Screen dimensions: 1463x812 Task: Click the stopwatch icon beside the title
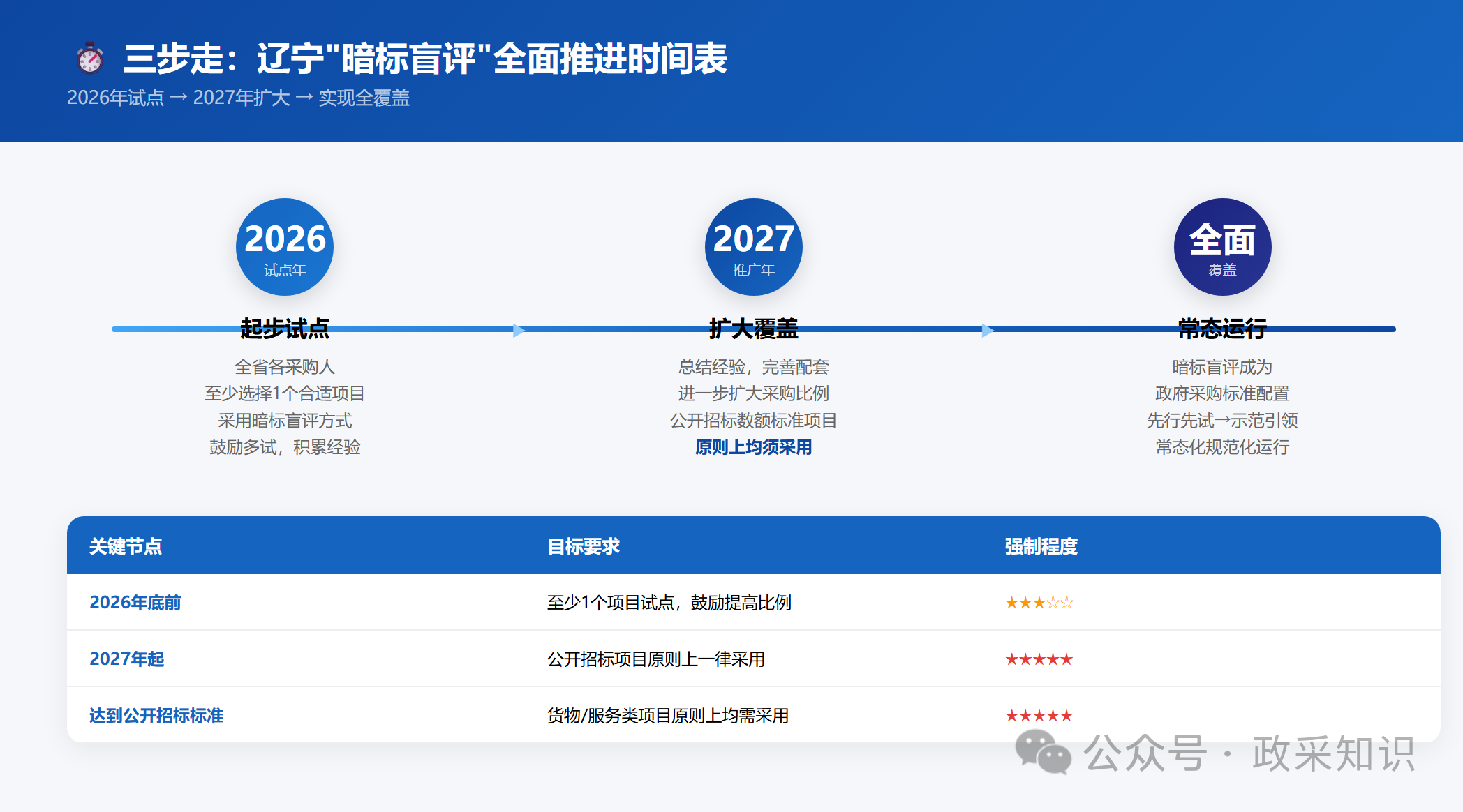pos(89,58)
